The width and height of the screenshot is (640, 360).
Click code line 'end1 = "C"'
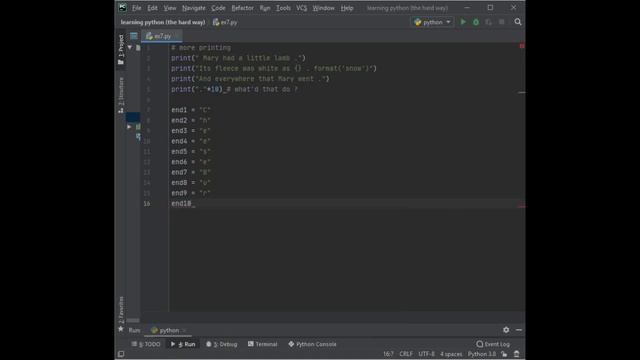pos(191,110)
